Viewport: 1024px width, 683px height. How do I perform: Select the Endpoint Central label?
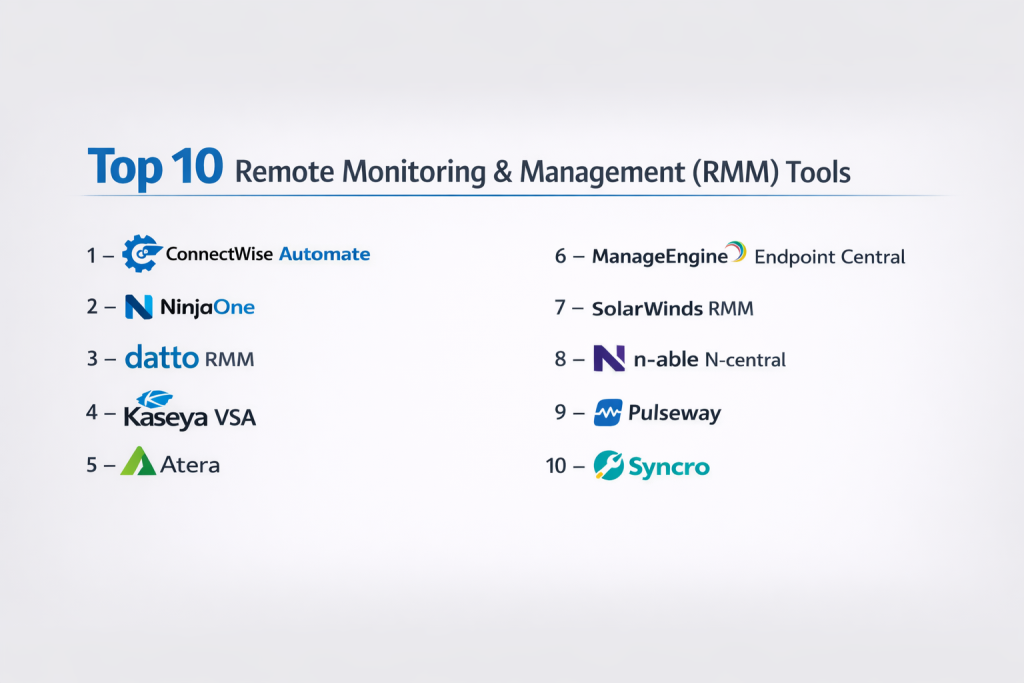[x=829, y=257]
